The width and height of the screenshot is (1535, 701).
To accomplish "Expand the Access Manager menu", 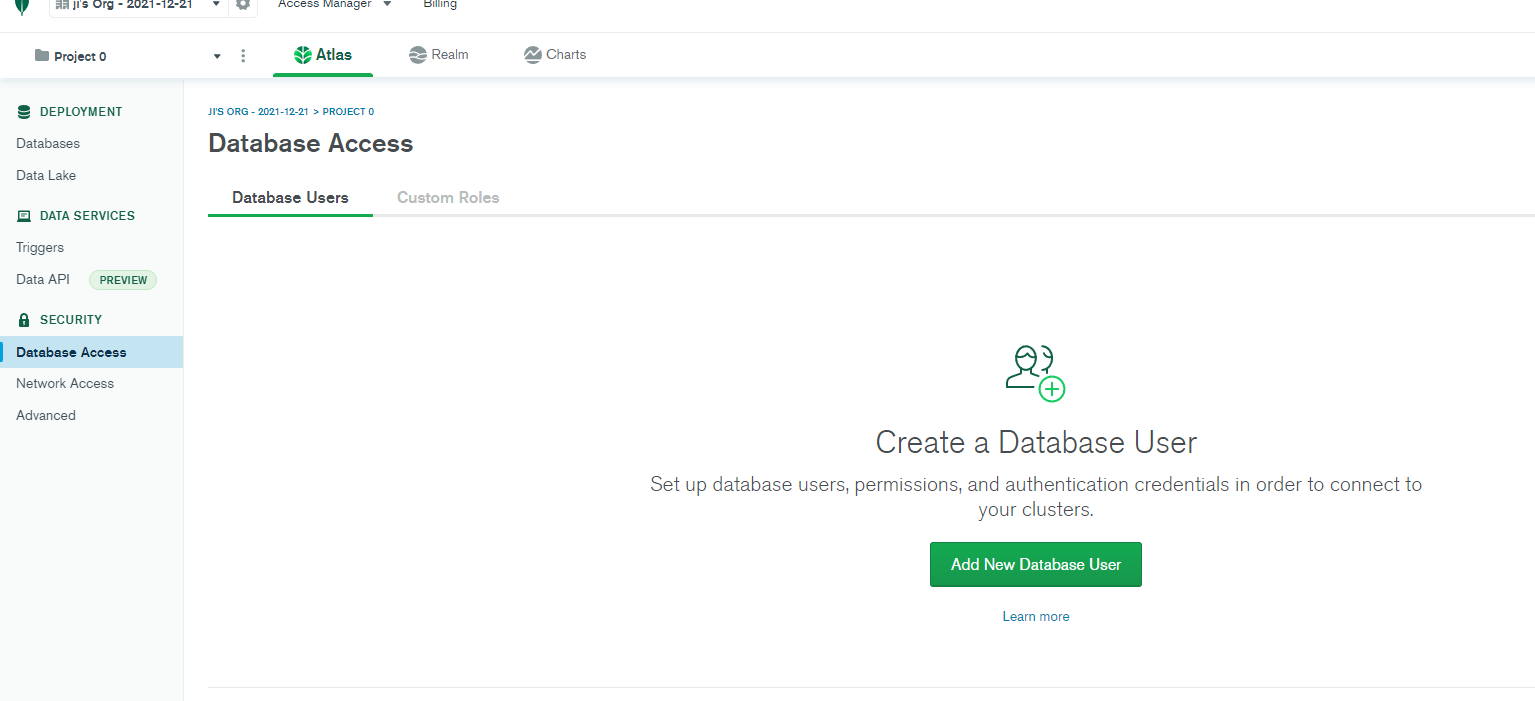I will tap(335, 5).
